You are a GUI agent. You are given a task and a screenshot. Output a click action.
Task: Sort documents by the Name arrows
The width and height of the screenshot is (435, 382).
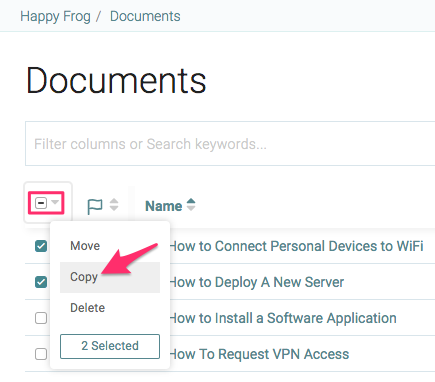(x=191, y=205)
